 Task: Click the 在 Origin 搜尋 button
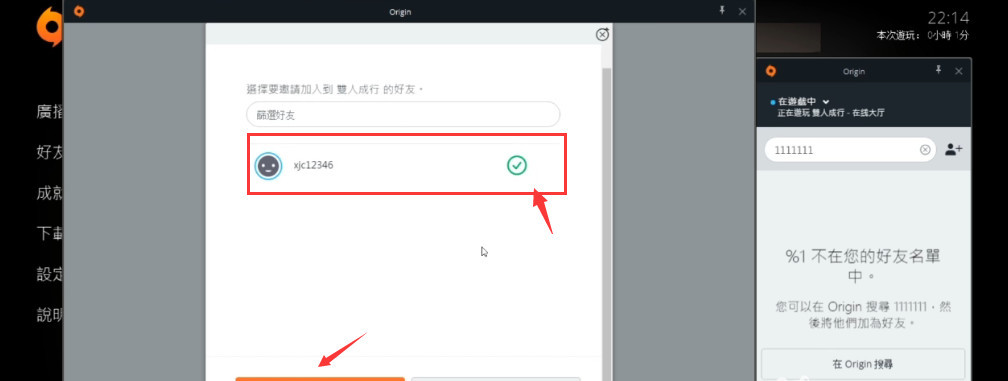tap(863, 364)
